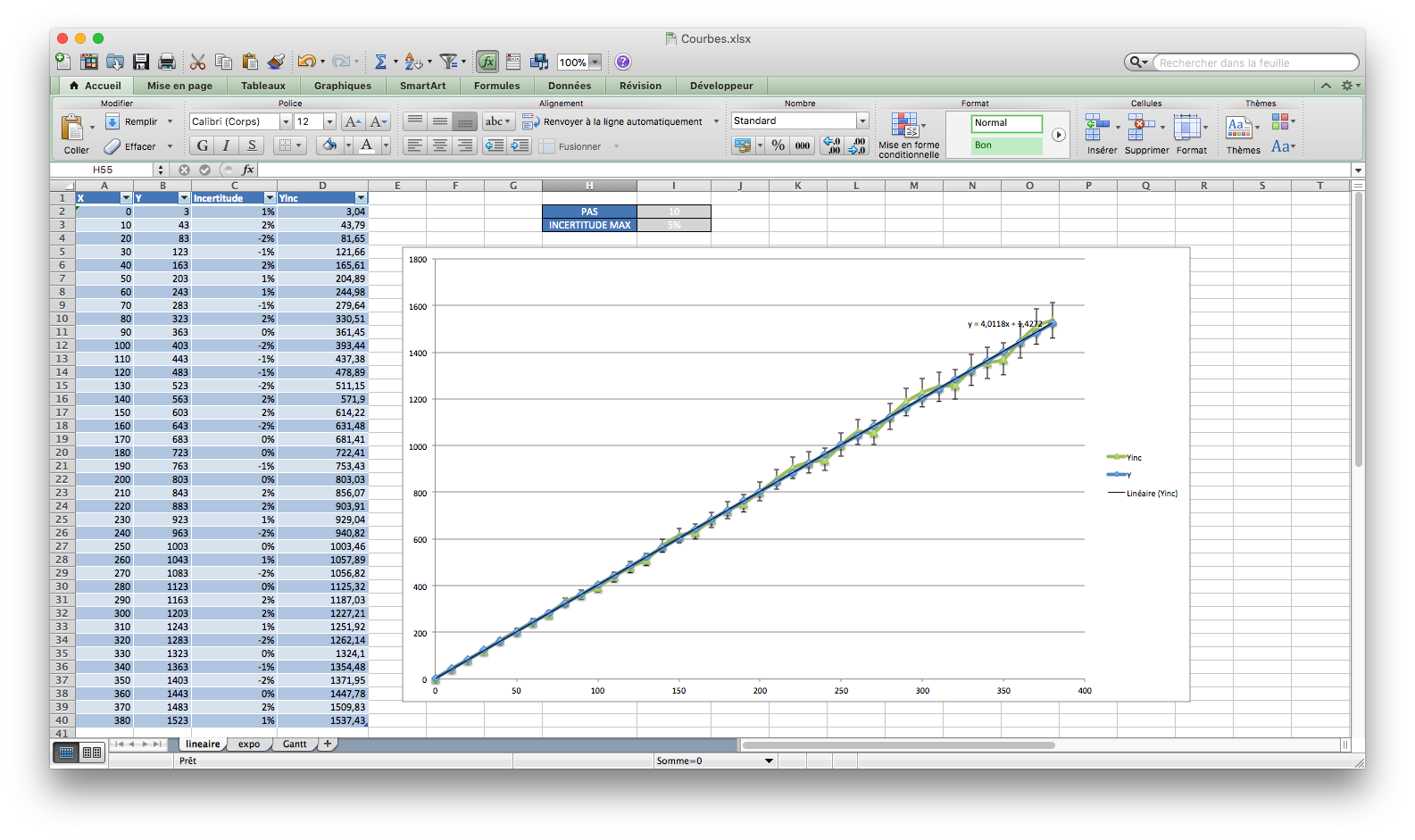Viewport: 1415px width, 840px height.
Task: Click the Cut scissors icon
Action: click(197, 62)
